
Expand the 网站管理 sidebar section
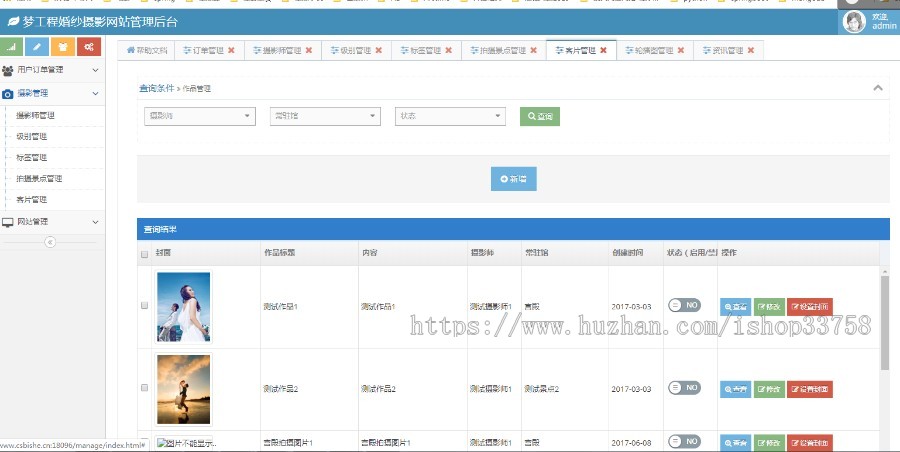pyautogui.click(x=52, y=222)
